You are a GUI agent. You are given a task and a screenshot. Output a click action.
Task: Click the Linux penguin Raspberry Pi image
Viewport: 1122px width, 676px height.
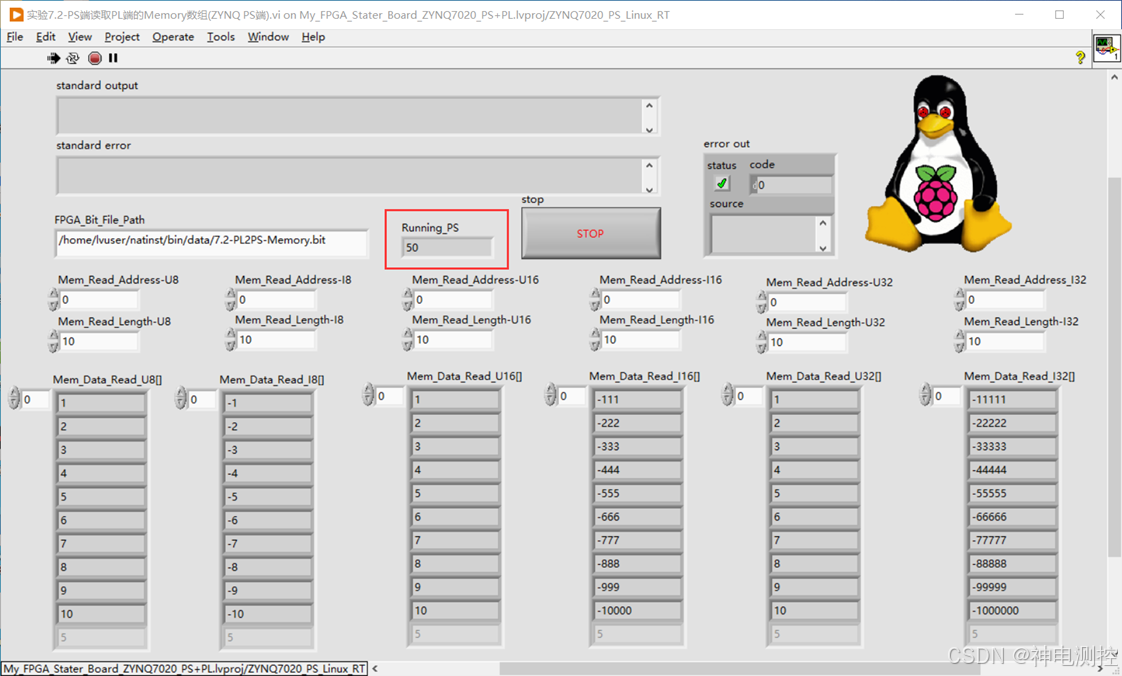click(938, 164)
